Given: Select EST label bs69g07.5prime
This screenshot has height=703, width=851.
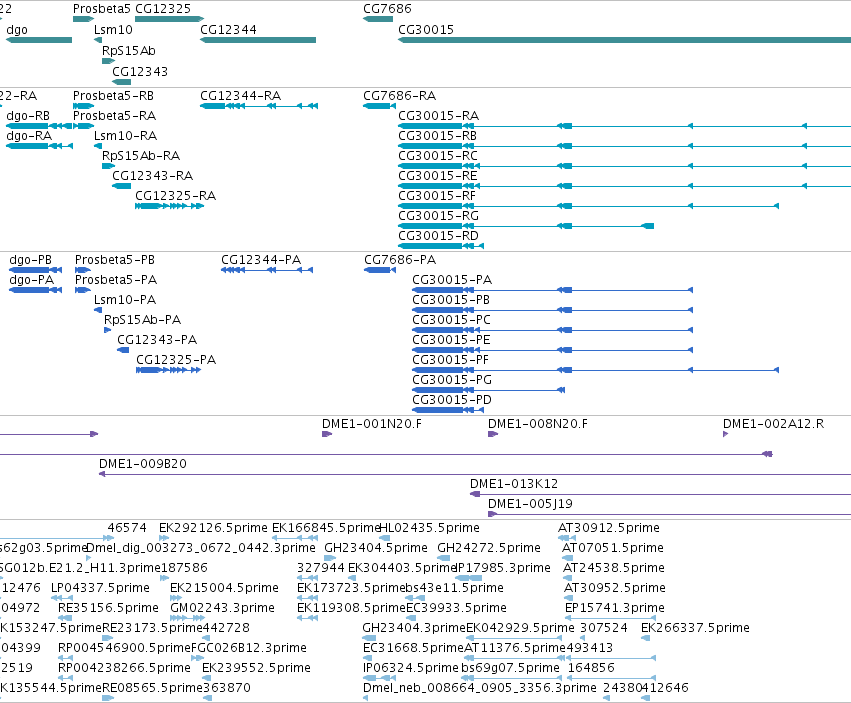Looking at the screenshot, I should tap(510, 668).
